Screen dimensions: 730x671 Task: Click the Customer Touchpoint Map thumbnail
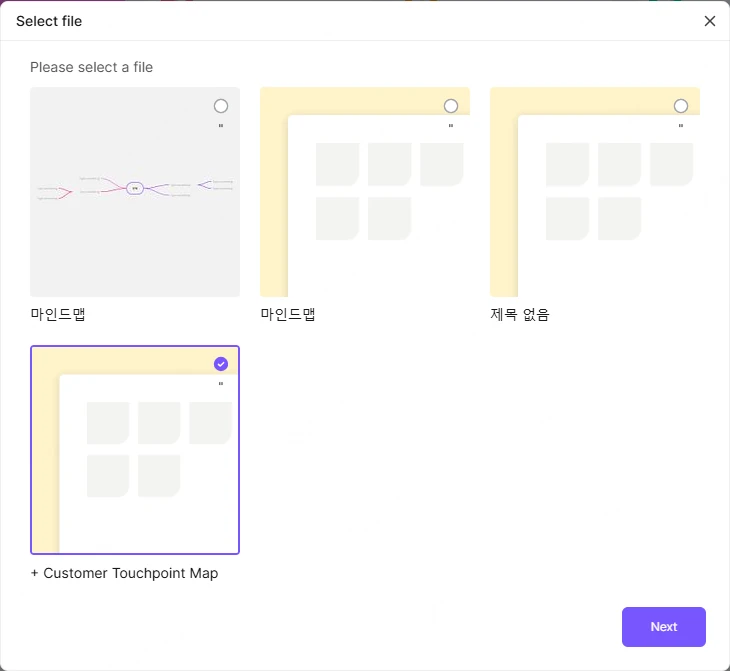[x=135, y=450]
